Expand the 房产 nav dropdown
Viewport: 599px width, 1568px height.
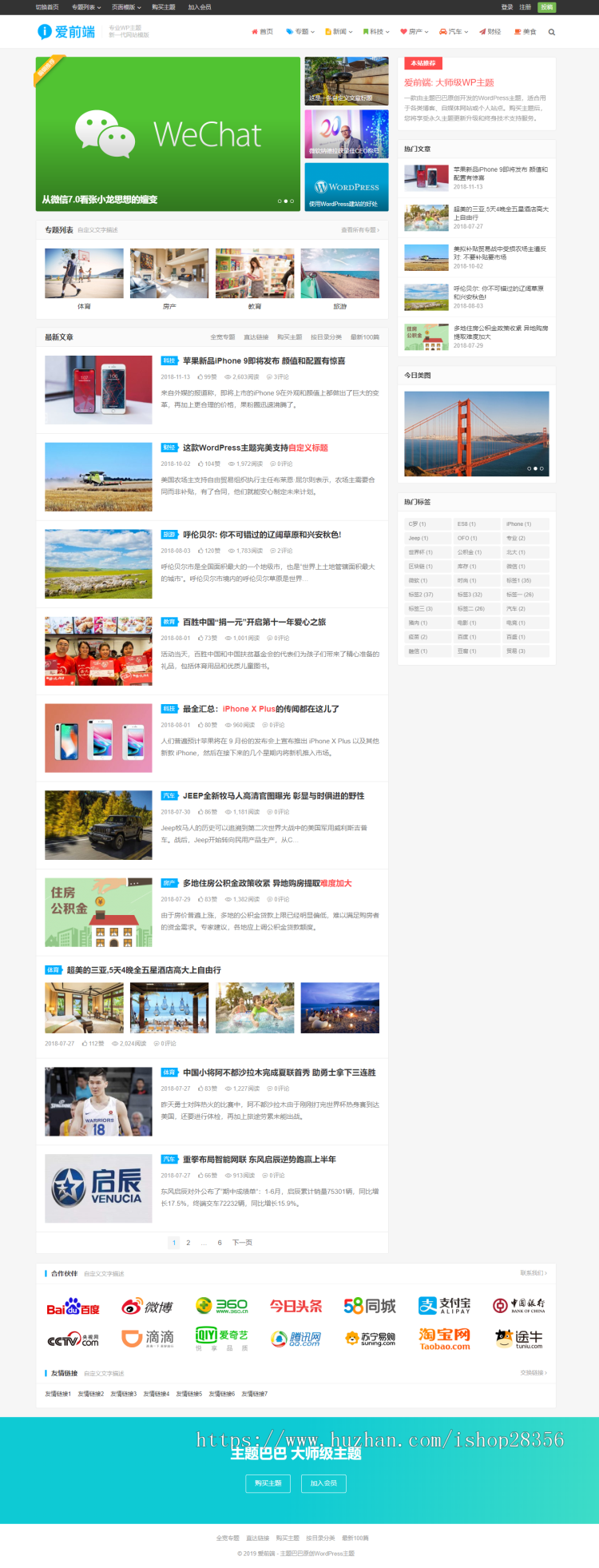click(415, 32)
